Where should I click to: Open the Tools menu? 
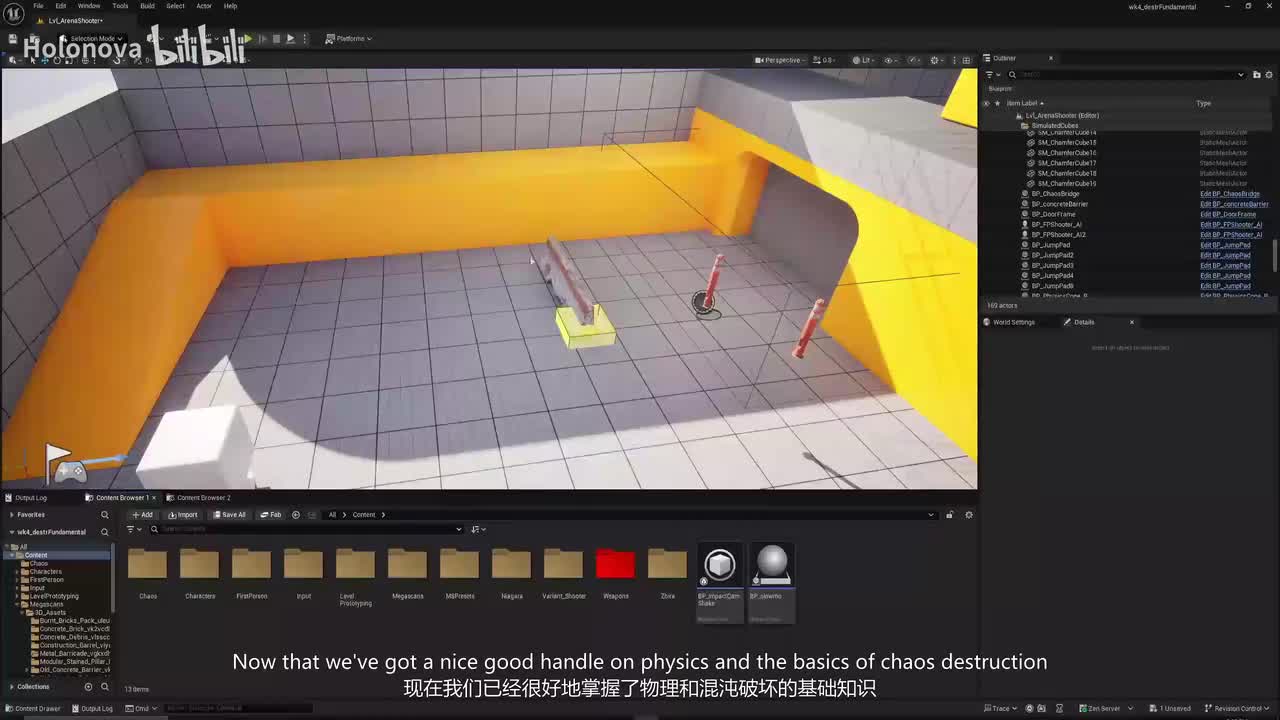click(120, 6)
